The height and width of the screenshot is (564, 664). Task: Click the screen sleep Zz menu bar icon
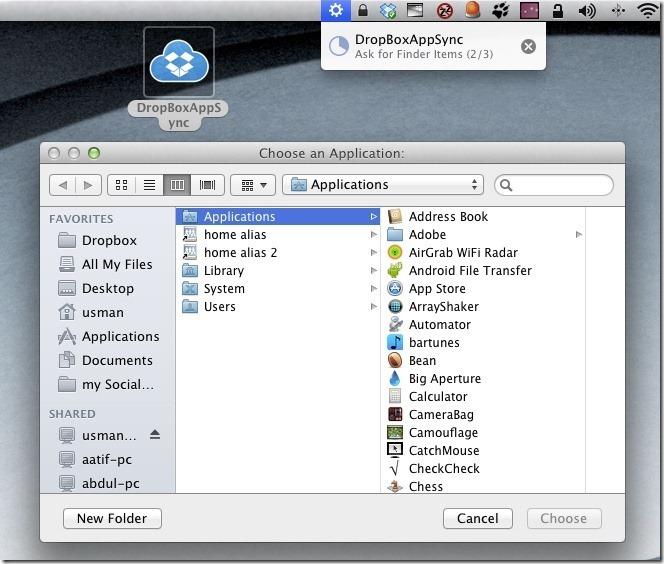[445, 11]
